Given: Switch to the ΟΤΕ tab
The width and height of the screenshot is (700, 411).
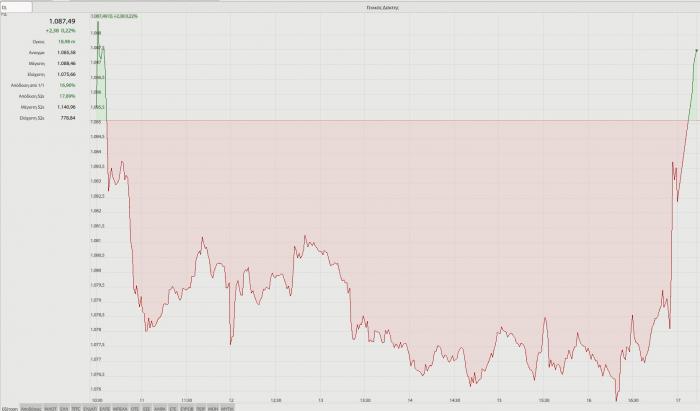Looking at the screenshot, I should coord(133,408).
